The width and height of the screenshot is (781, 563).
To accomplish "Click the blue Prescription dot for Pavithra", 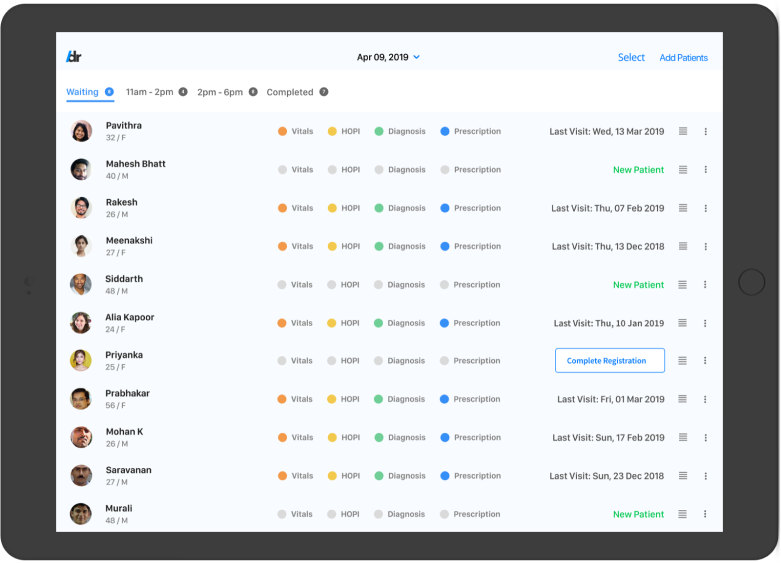I will coord(445,131).
